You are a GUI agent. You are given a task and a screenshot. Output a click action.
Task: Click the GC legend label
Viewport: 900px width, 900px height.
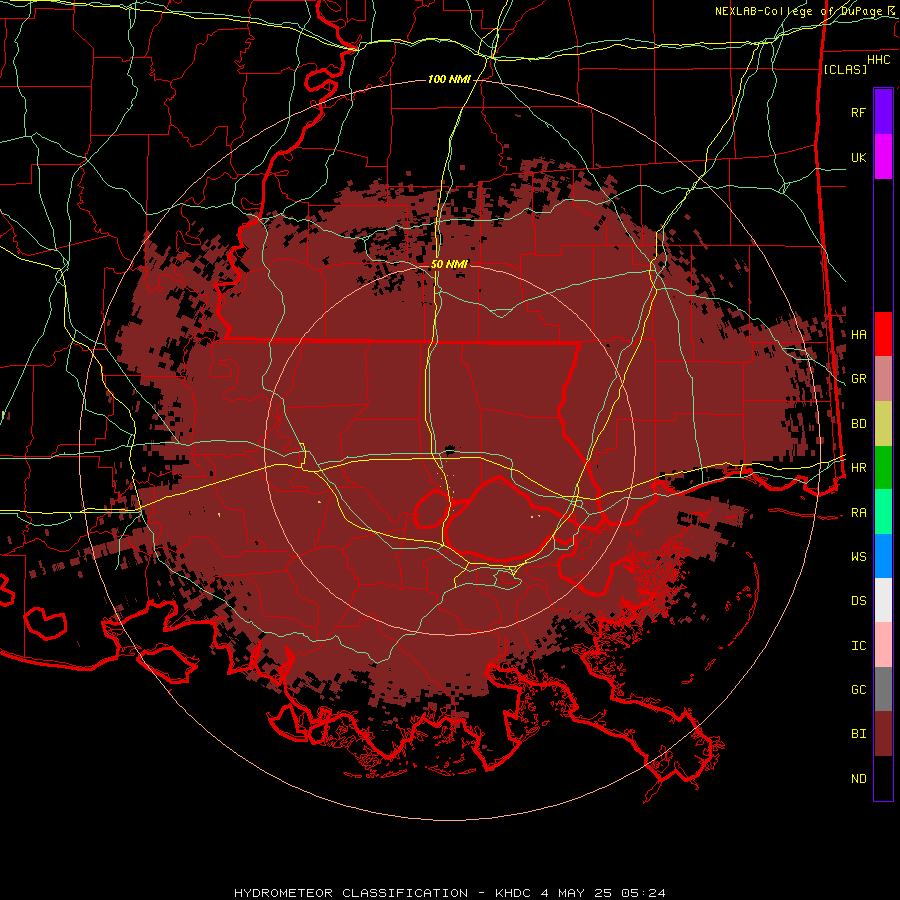coord(859,690)
